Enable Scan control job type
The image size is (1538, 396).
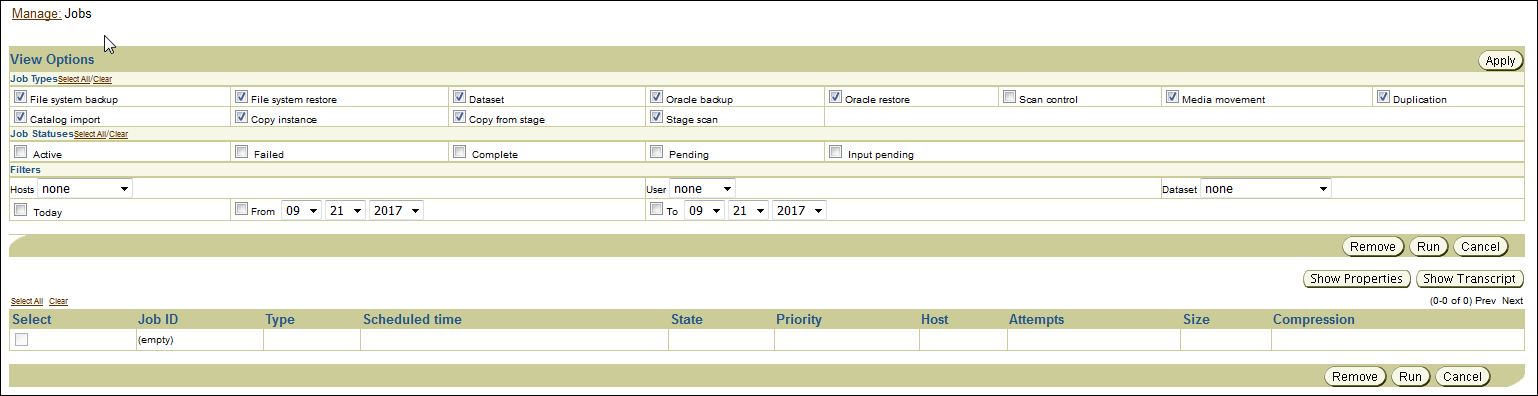pyautogui.click(x=1009, y=98)
